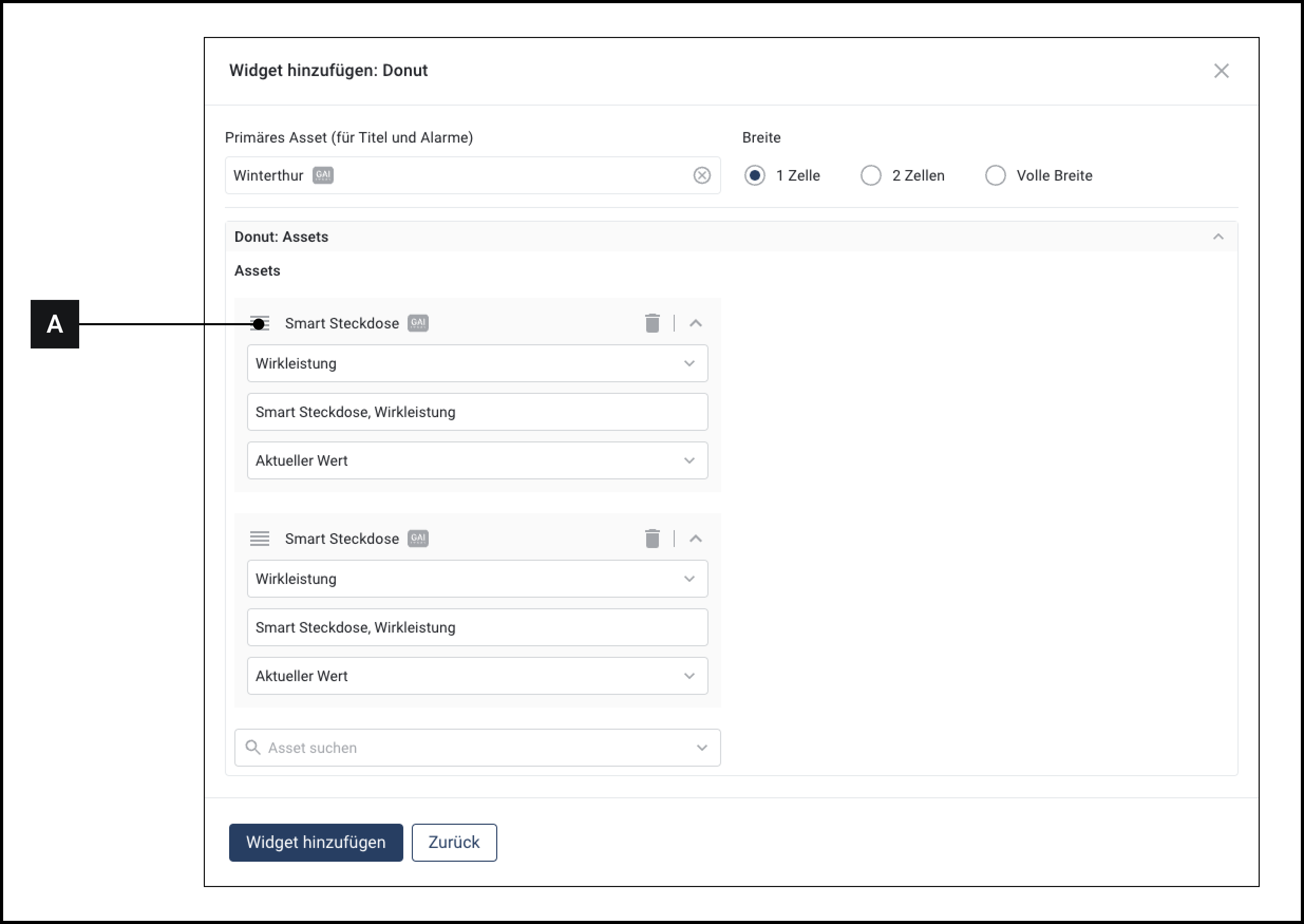Screen dimensions: 1304x924
Task: Collapse the second Smart Steckdose entry
Action: pos(695,538)
